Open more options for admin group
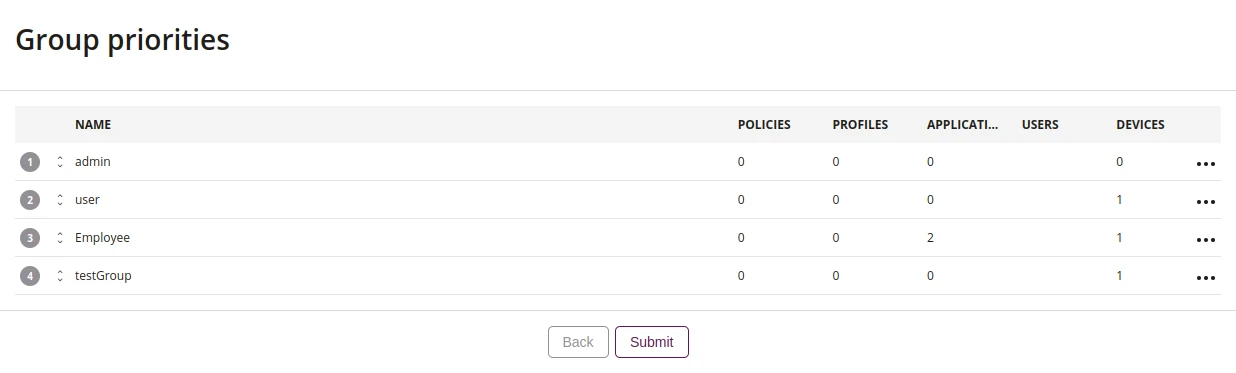 pyautogui.click(x=1205, y=164)
